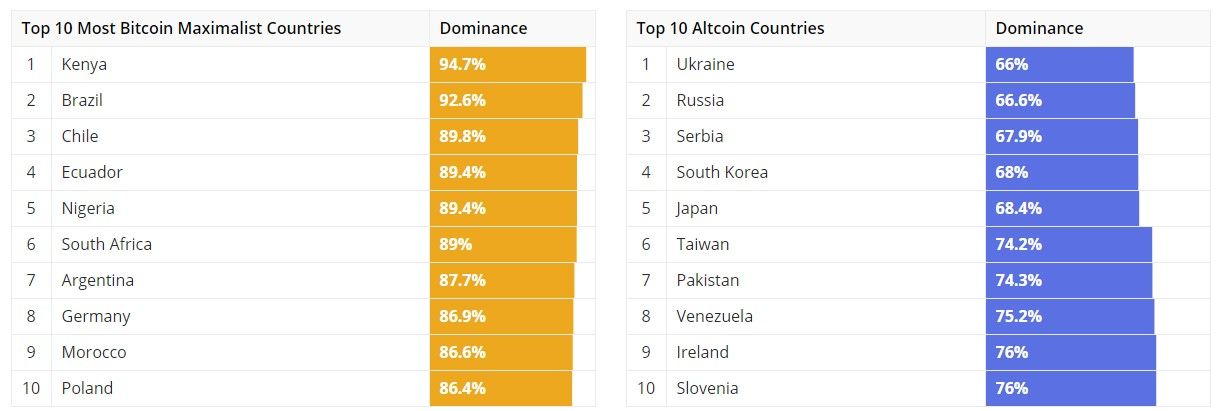1223x411 pixels.
Task: Click the 74.2% bar for Taiwan
Action: pos(1068,244)
